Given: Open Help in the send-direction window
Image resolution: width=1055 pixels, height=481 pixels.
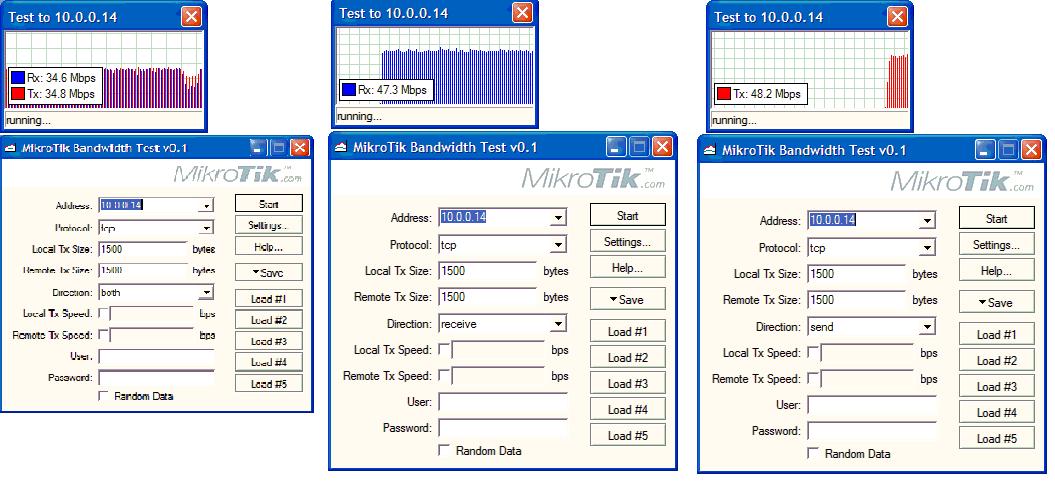Looking at the screenshot, I should (x=996, y=270).
